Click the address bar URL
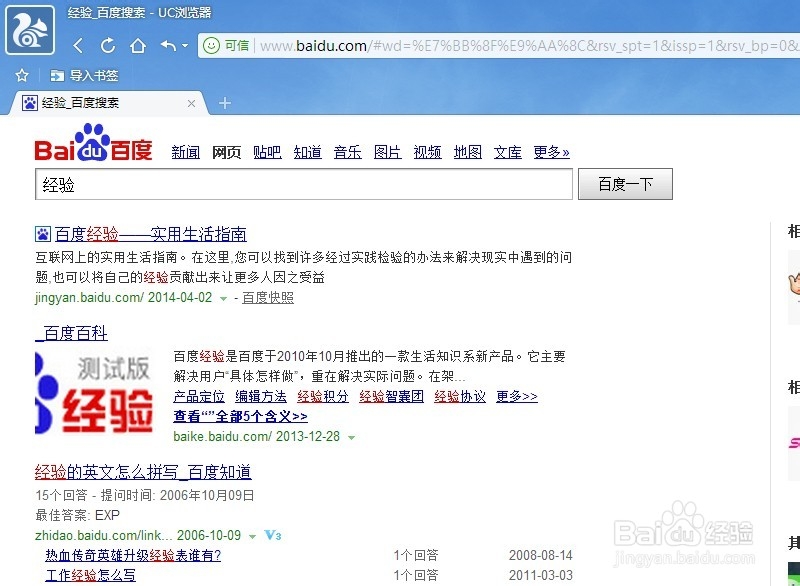800x586 pixels. 529,46
